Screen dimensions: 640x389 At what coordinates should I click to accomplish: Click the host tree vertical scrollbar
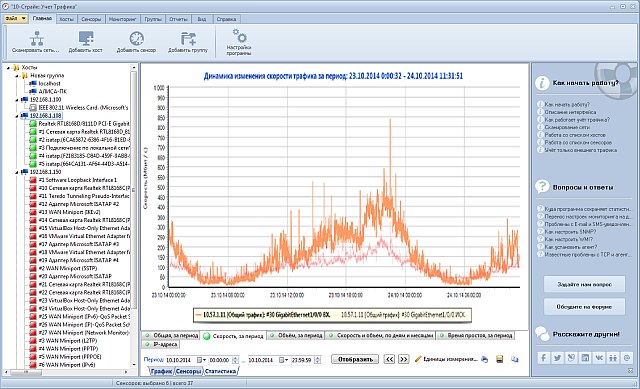pos(133,216)
